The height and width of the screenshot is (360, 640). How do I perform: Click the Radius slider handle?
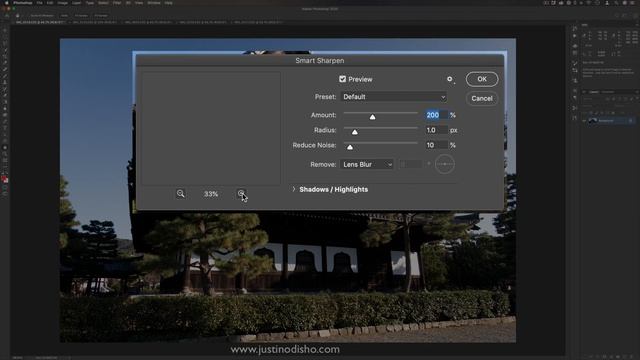(x=355, y=132)
